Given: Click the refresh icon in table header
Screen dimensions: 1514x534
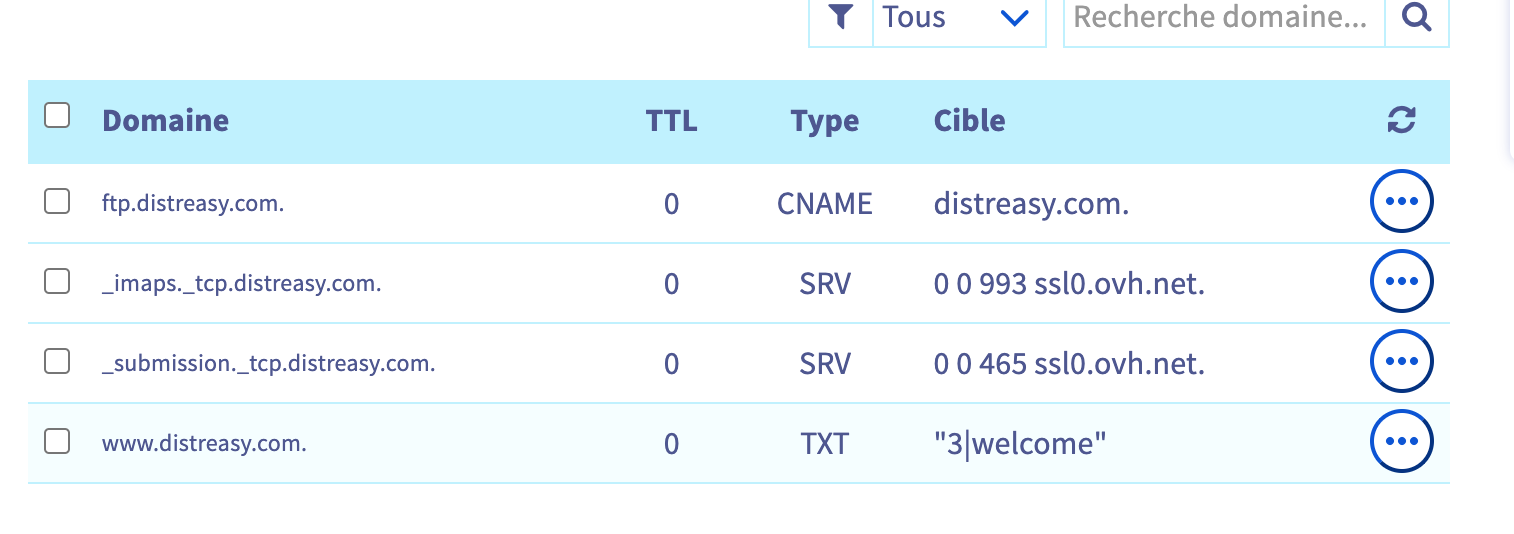Looking at the screenshot, I should point(1401,121).
